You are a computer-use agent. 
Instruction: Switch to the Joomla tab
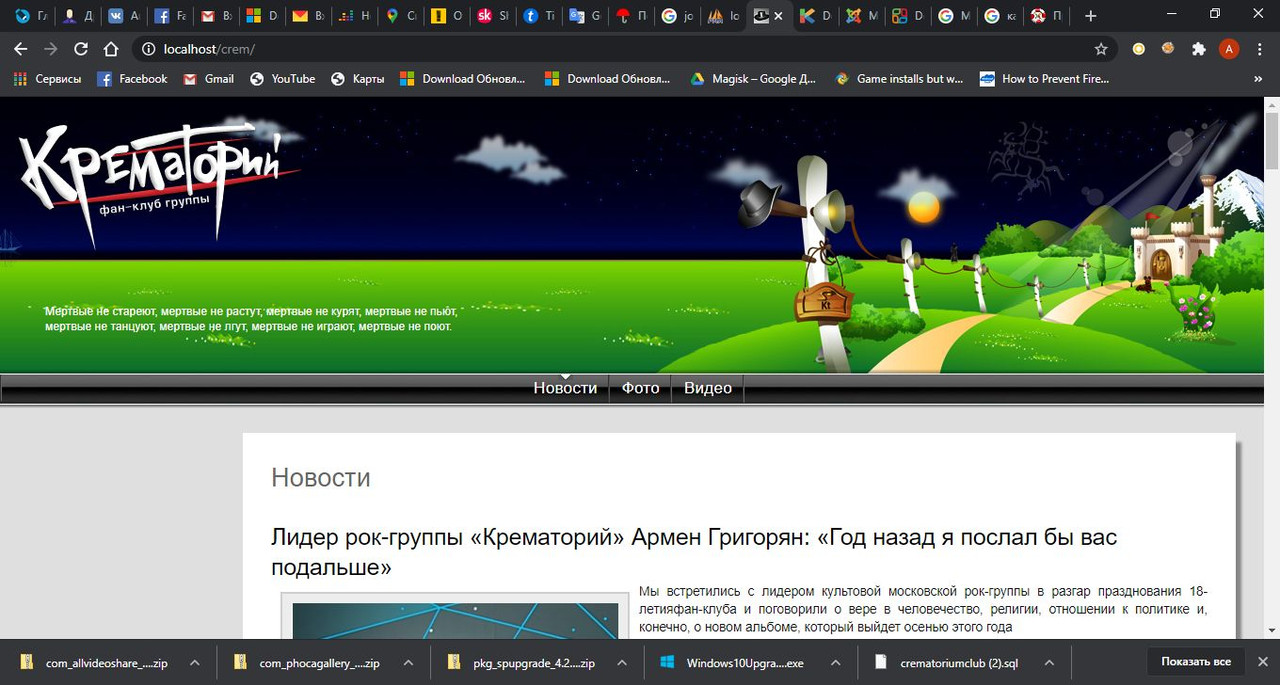[860, 16]
